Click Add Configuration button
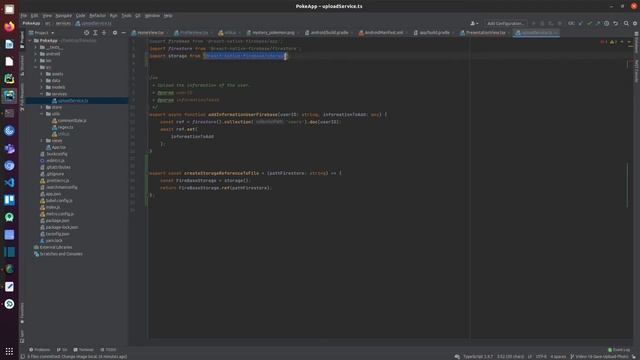640x360 pixels. (505, 24)
